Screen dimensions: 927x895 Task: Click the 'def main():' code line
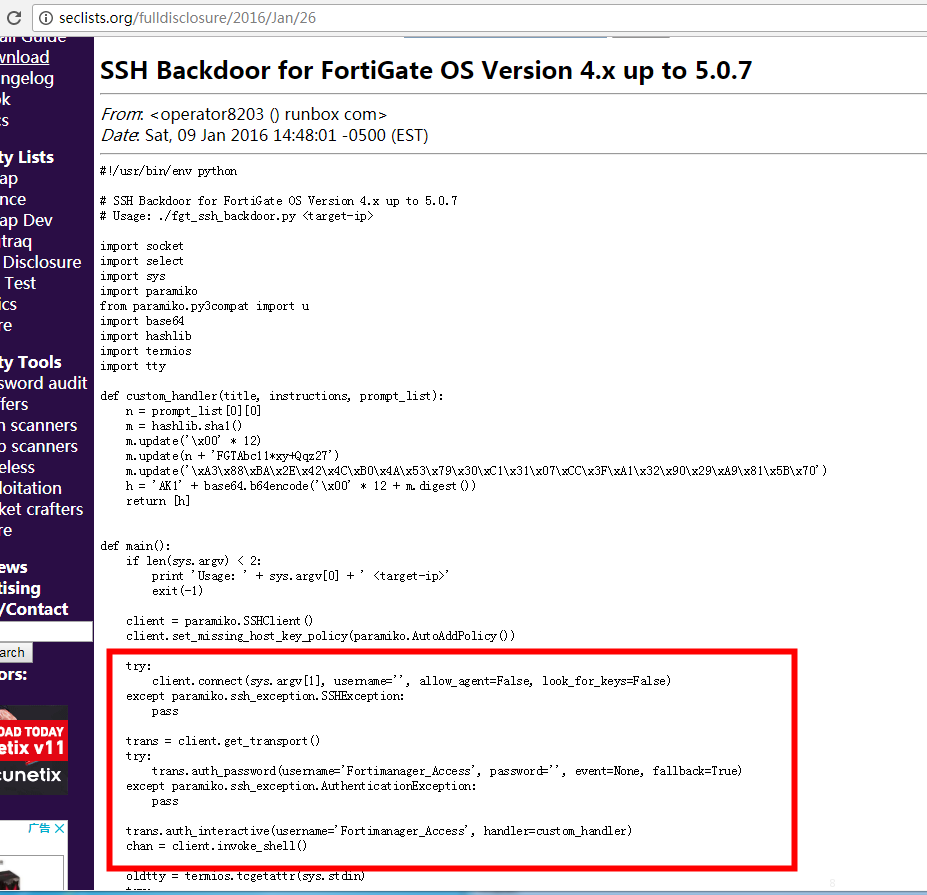[135, 546]
